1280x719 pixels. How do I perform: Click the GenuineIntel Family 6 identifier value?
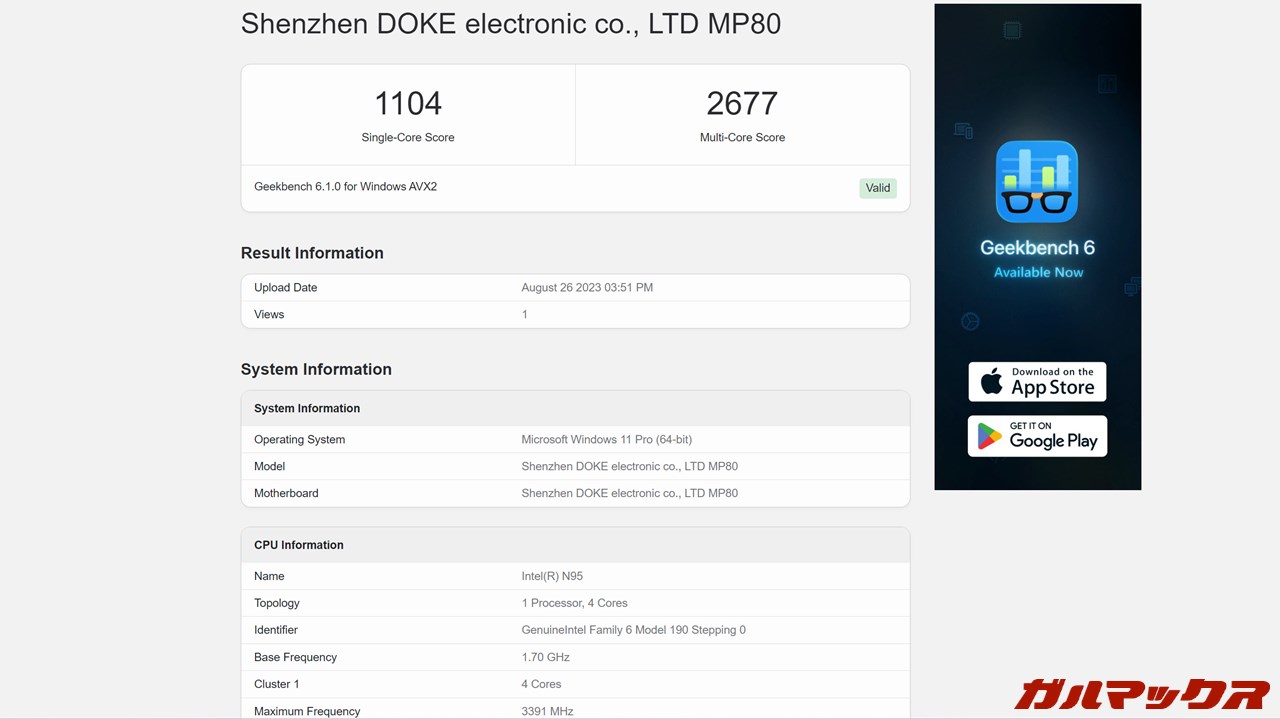coord(633,630)
